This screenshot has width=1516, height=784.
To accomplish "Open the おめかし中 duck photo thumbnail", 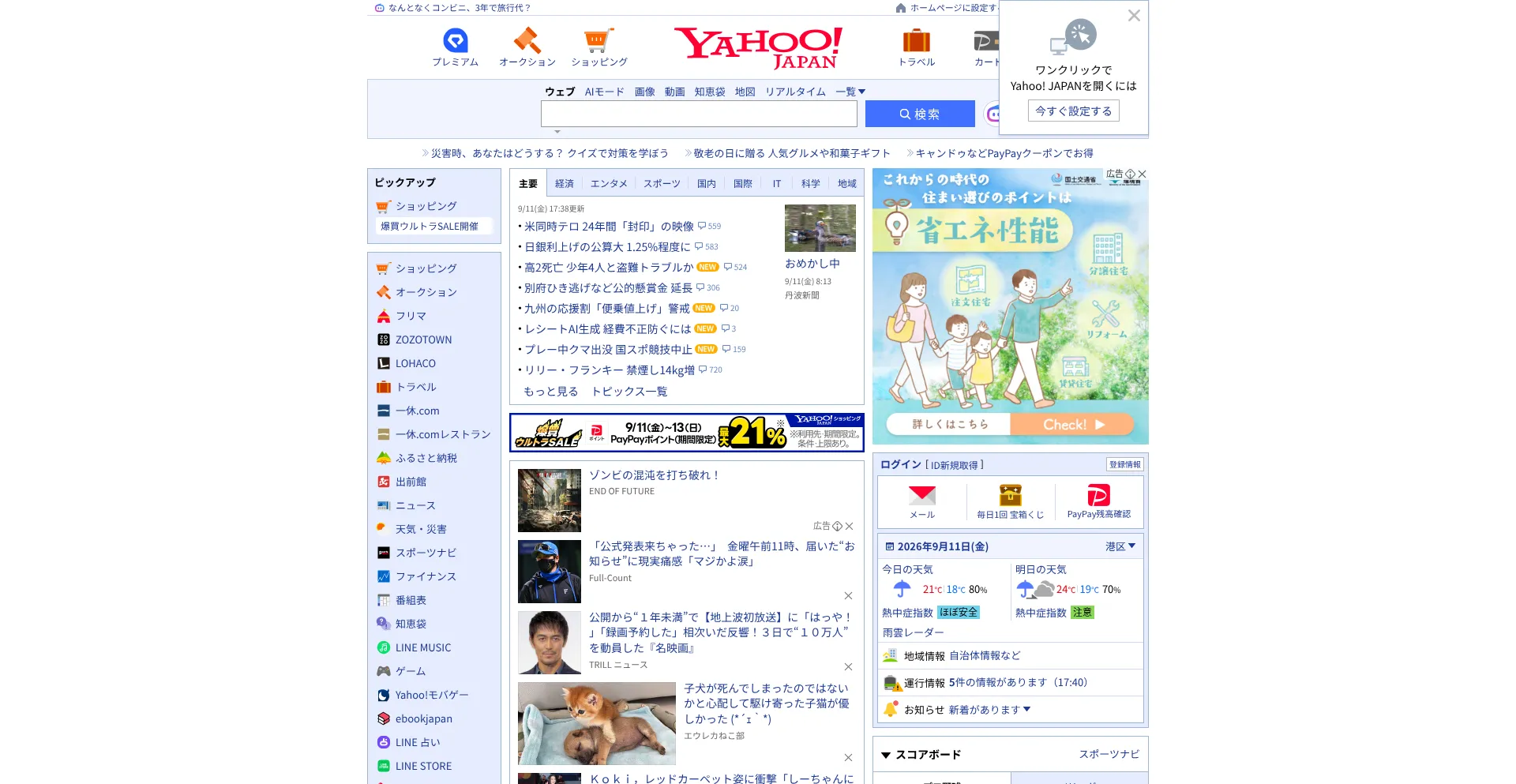I will click(820, 228).
